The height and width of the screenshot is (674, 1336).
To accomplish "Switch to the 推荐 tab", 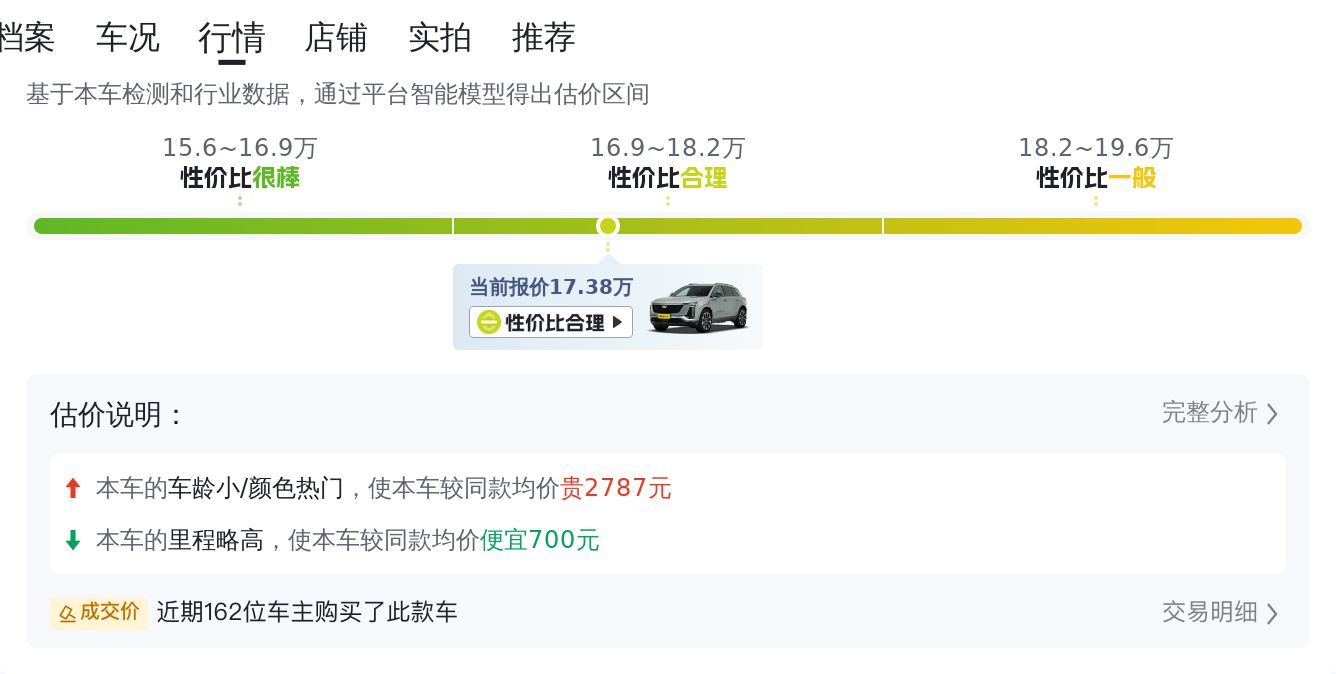I will point(544,38).
